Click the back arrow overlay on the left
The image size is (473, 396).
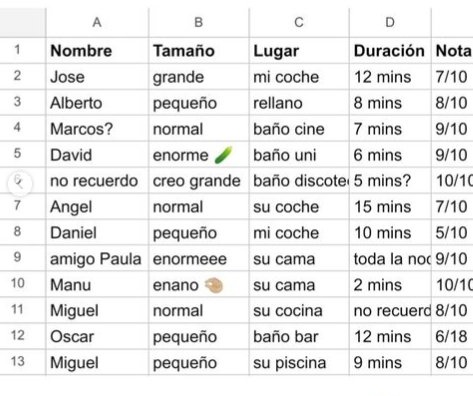(x=19, y=183)
